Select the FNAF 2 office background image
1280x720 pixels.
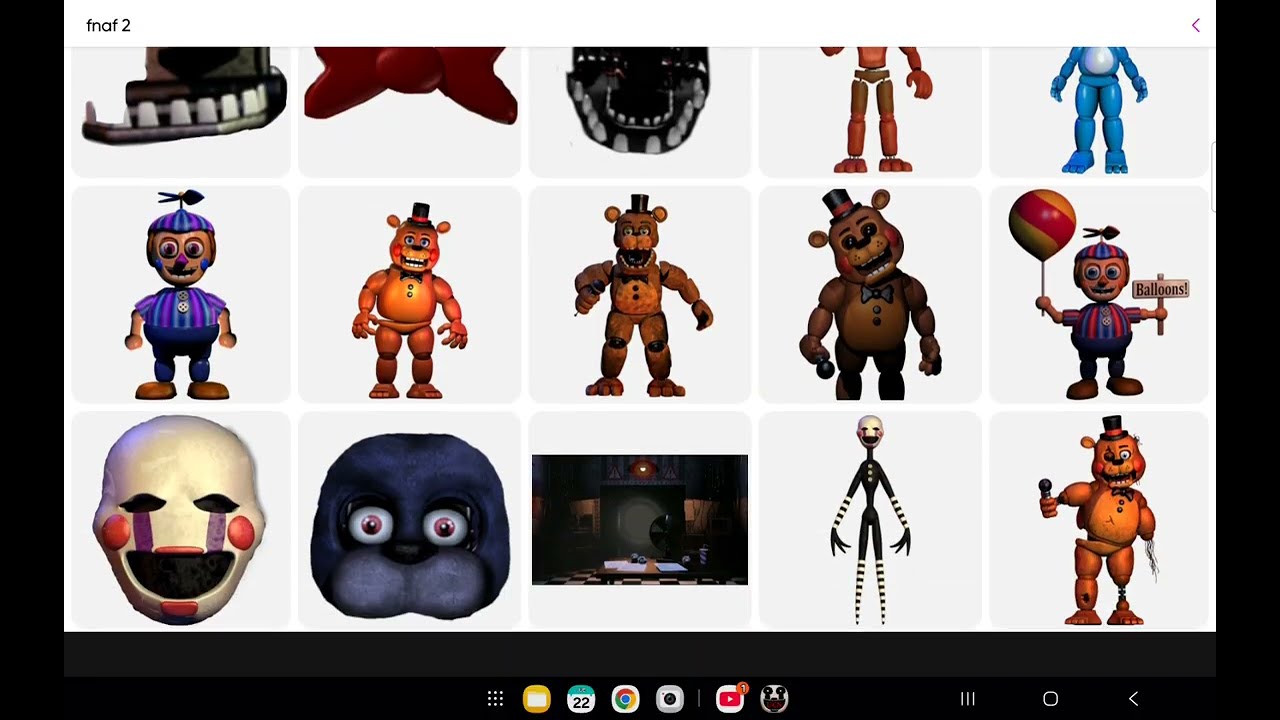pyautogui.click(x=640, y=520)
